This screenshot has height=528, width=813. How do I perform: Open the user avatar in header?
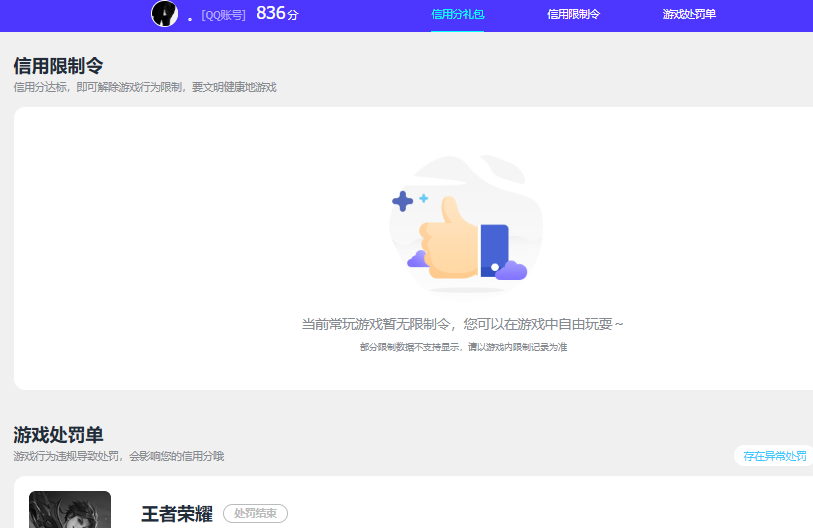pos(164,14)
